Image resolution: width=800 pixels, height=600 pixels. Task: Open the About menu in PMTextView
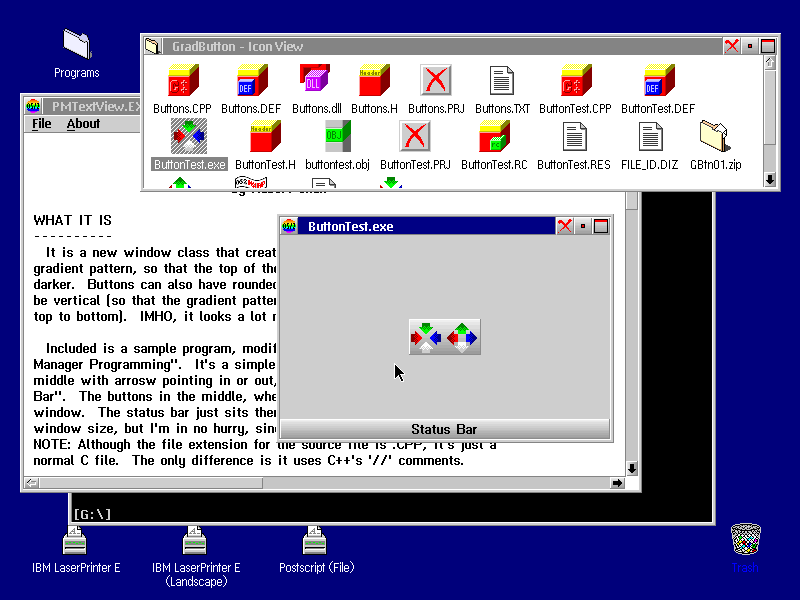83,124
